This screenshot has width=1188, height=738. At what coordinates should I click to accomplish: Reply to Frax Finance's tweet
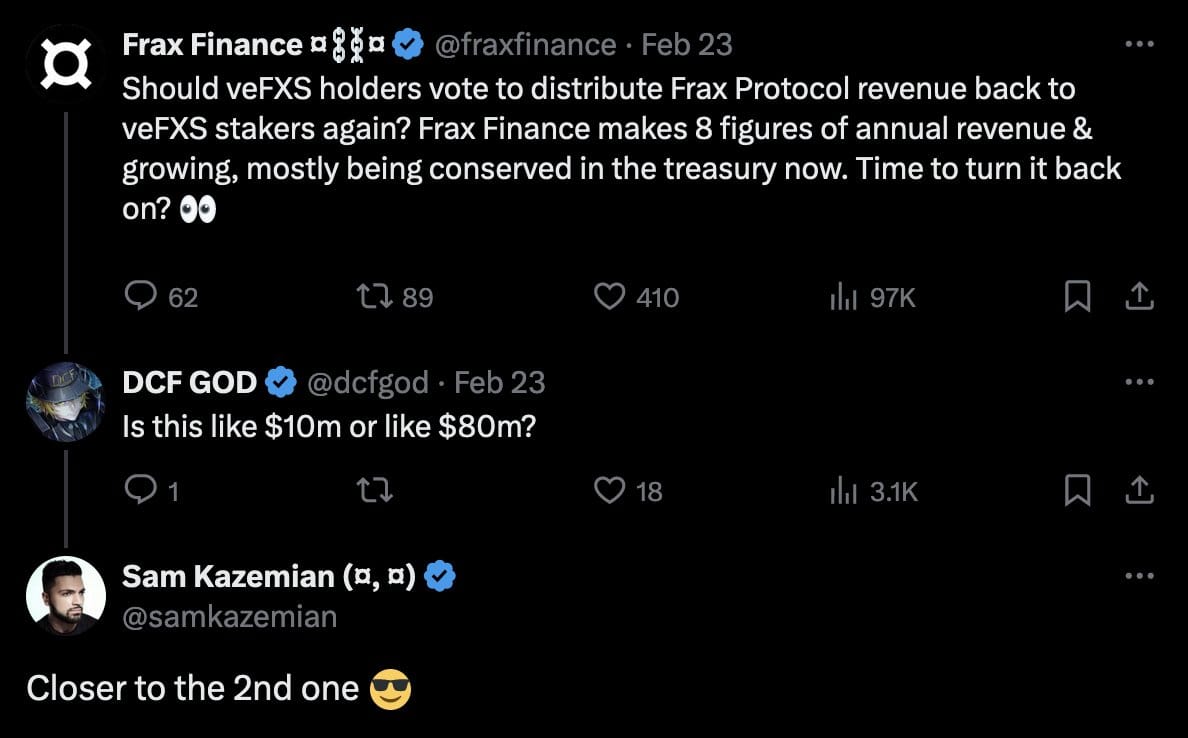coord(140,296)
